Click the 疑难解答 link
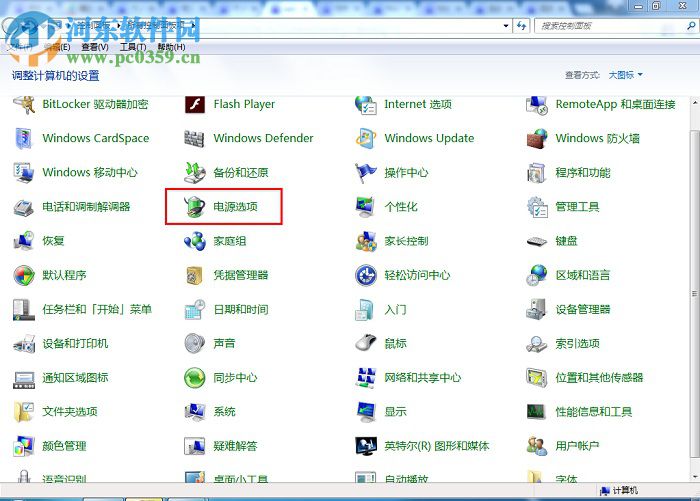This screenshot has height=501, width=700. click(235, 446)
